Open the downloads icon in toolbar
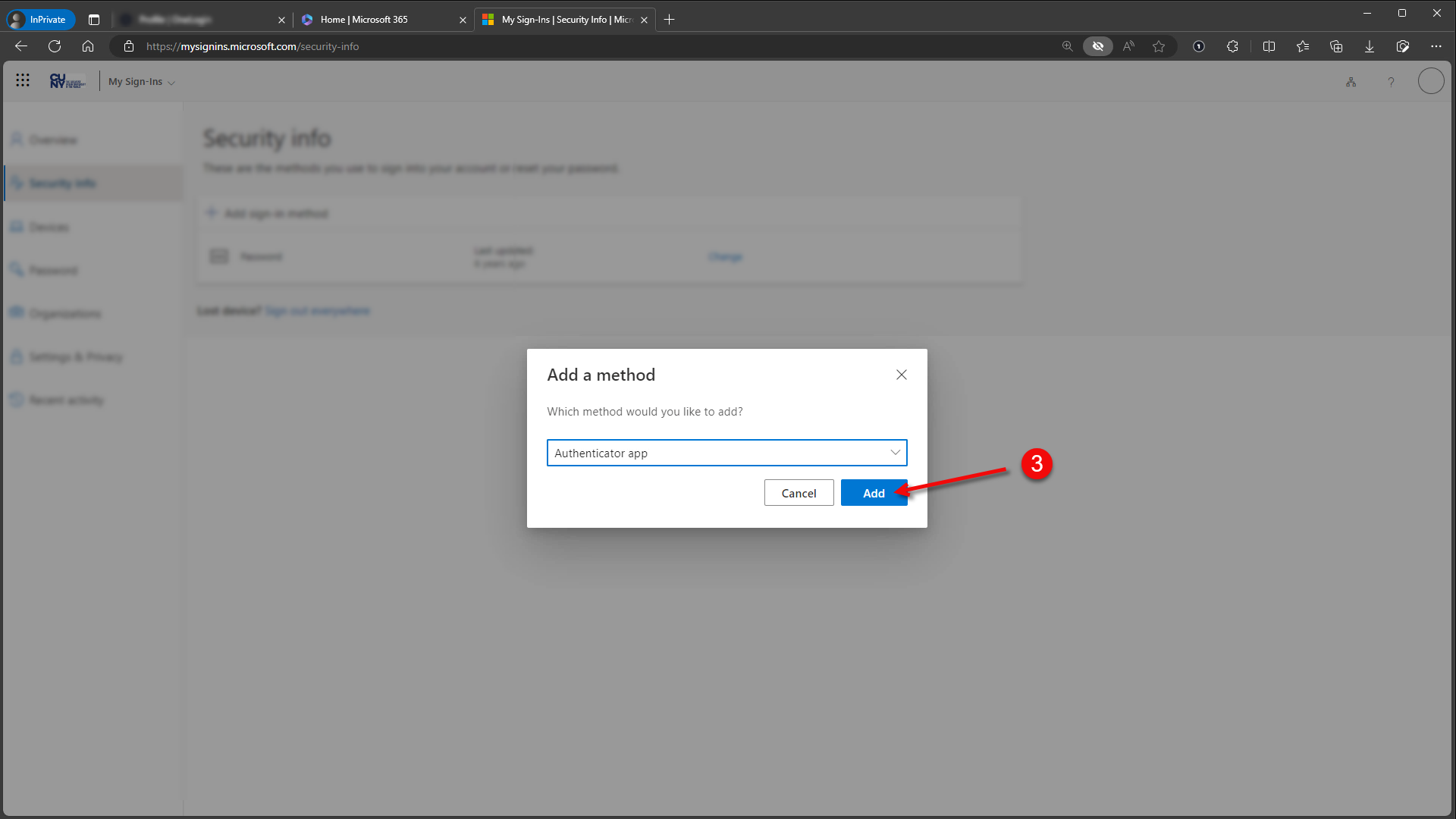Viewport: 1456px width, 819px height. coord(1369,46)
